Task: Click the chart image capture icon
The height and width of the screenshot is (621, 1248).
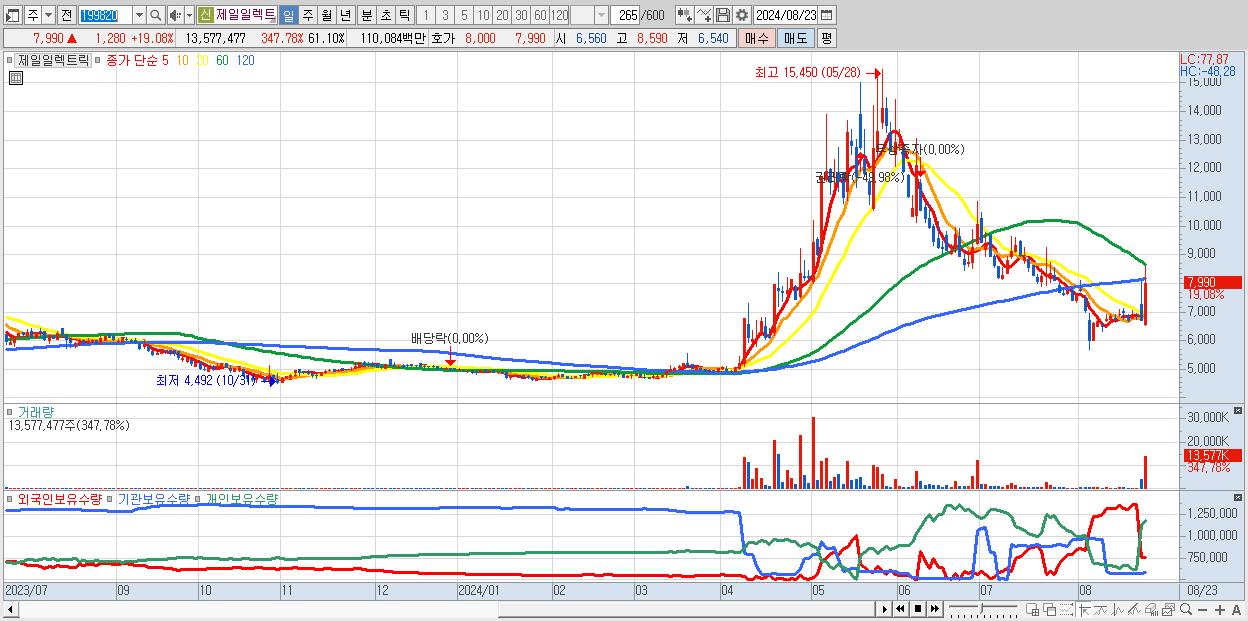Action: point(1168,610)
